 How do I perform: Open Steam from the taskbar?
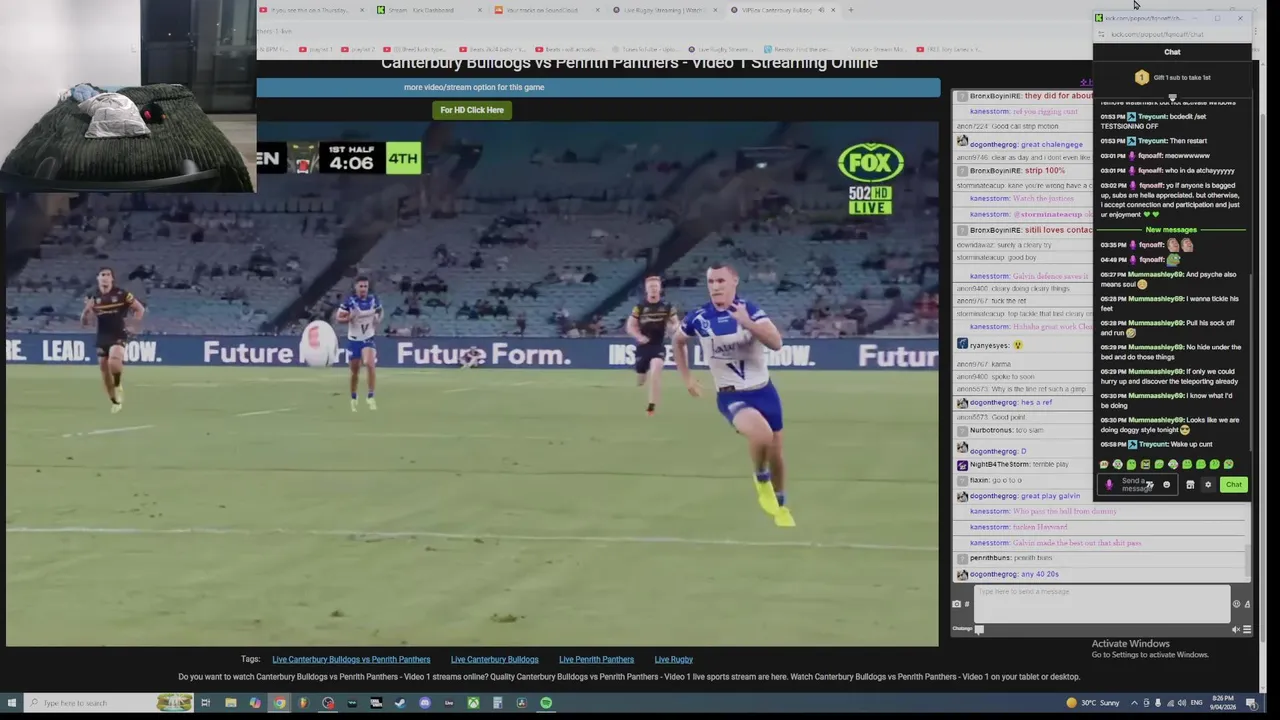[x=400, y=703]
